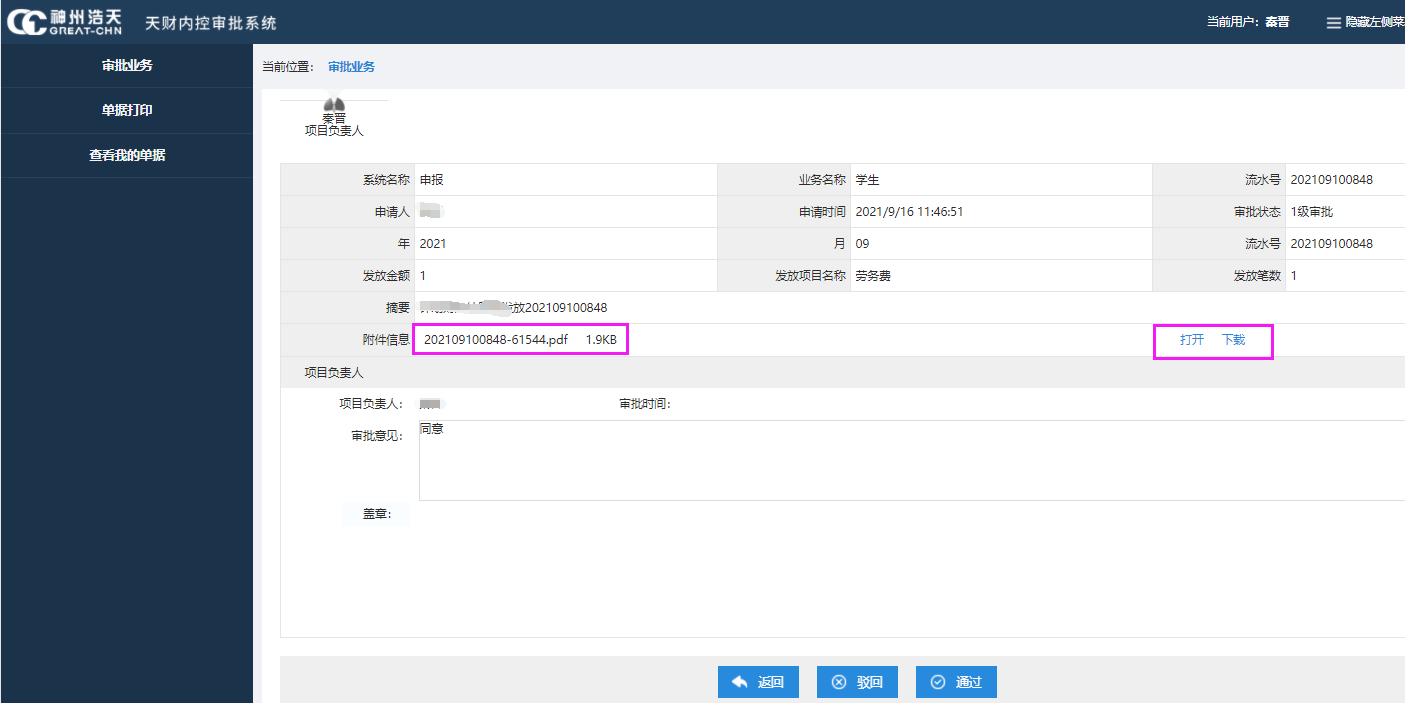The width and height of the screenshot is (1405, 703).
Task: Click the 发放金额 label cell
Action: [x=348, y=276]
